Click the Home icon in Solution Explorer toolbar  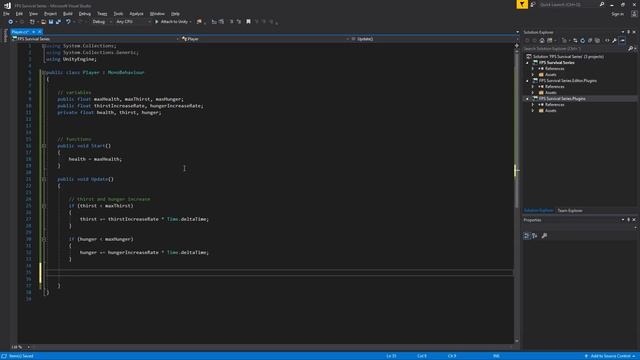tap(542, 40)
